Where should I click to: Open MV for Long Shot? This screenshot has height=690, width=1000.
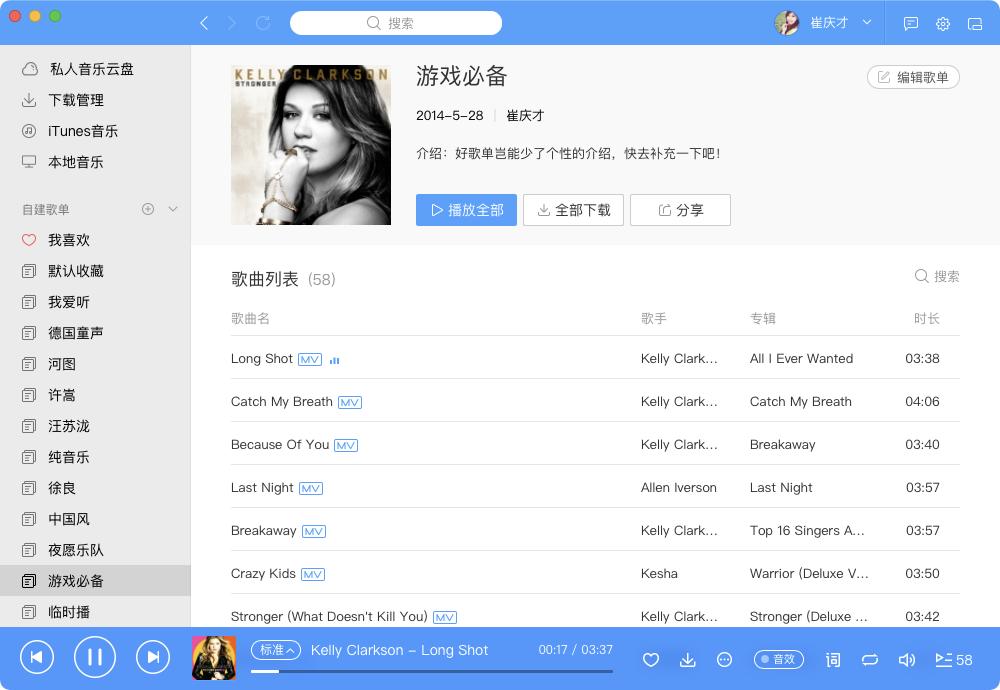tap(310, 360)
